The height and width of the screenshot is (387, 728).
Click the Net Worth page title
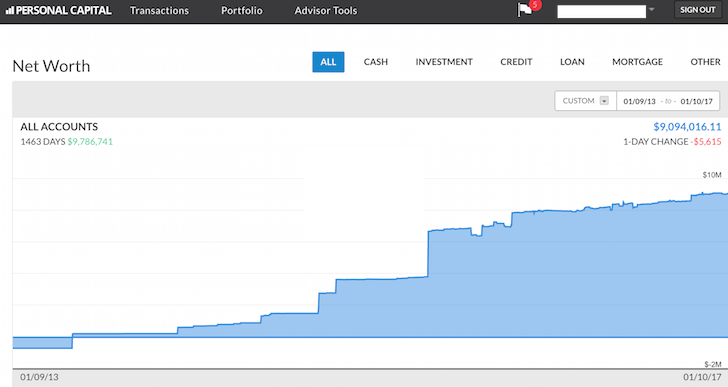51,66
